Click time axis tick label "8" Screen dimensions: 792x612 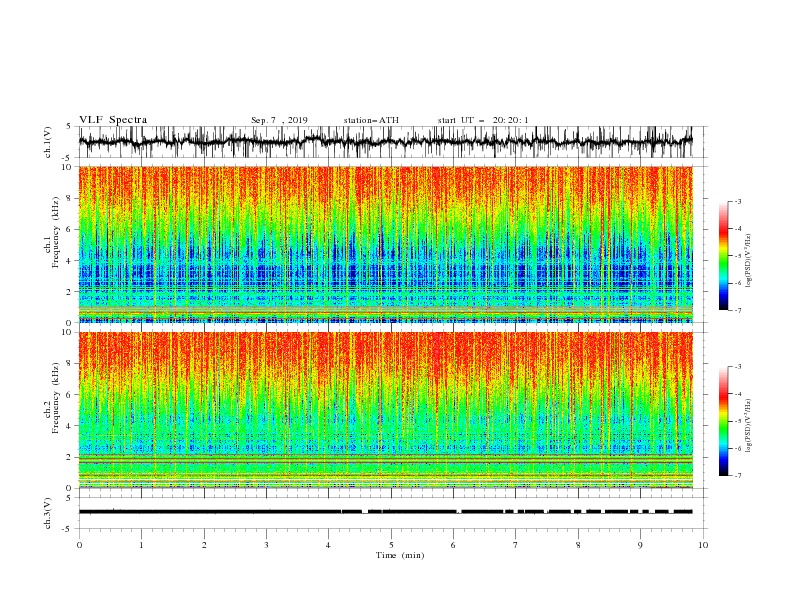tap(578, 545)
